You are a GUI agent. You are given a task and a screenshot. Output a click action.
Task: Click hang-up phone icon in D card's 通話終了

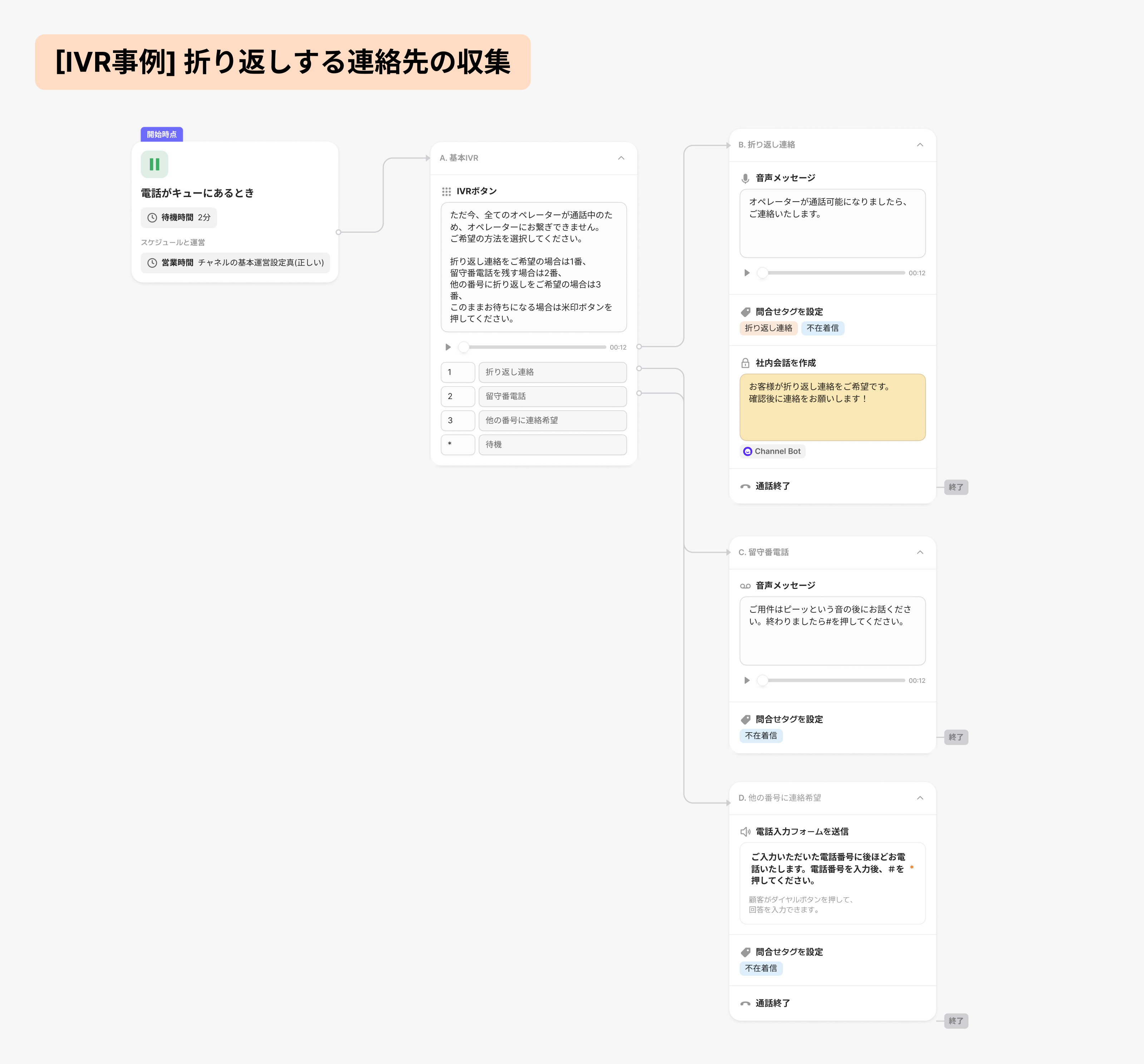tap(745, 1004)
